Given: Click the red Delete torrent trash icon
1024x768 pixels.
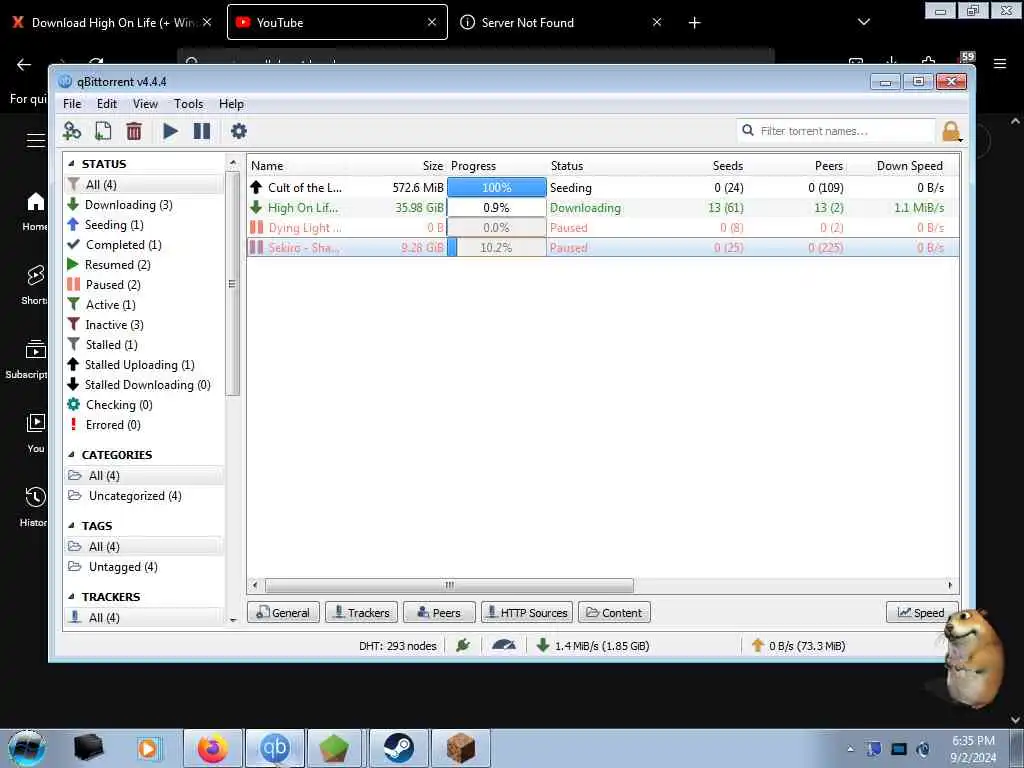Looking at the screenshot, I should (134, 131).
